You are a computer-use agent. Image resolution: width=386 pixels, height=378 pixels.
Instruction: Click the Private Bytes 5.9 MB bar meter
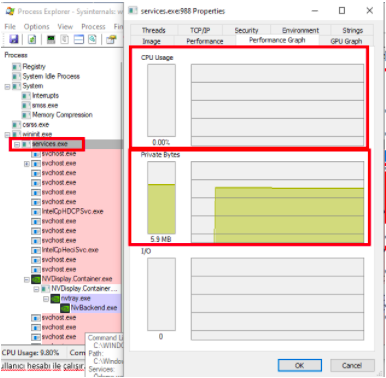(161, 198)
